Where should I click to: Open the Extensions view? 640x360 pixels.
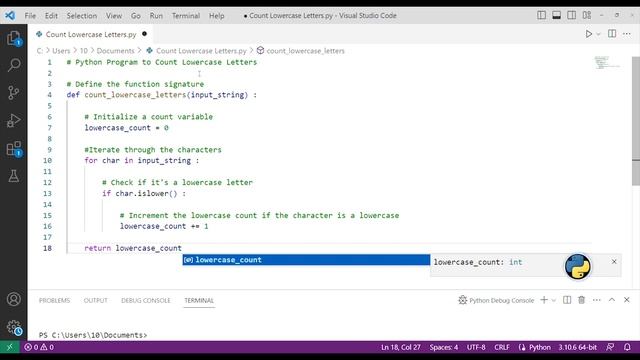click(14, 149)
